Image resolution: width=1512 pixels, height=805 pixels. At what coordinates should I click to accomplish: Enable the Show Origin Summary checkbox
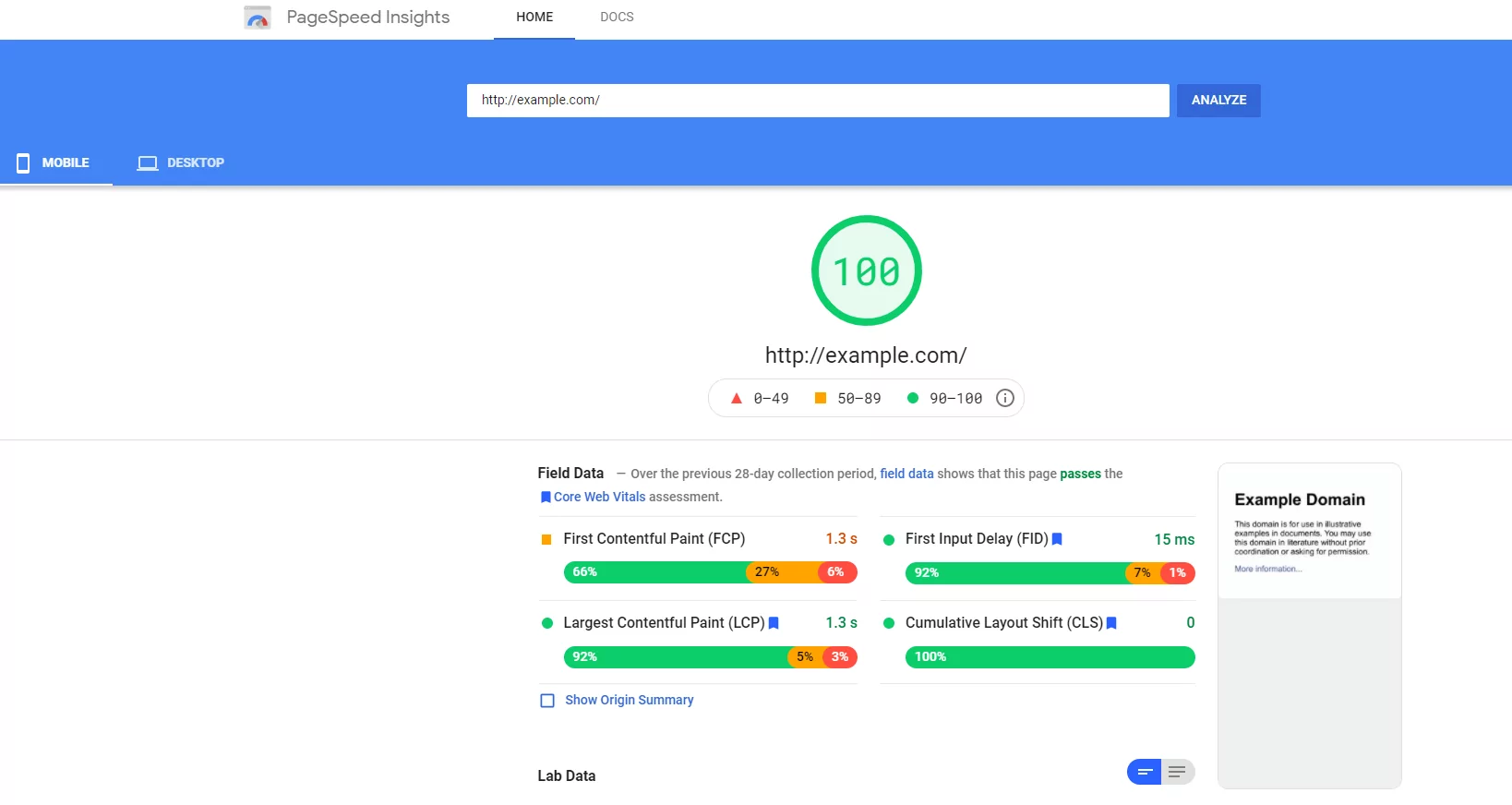547,701
